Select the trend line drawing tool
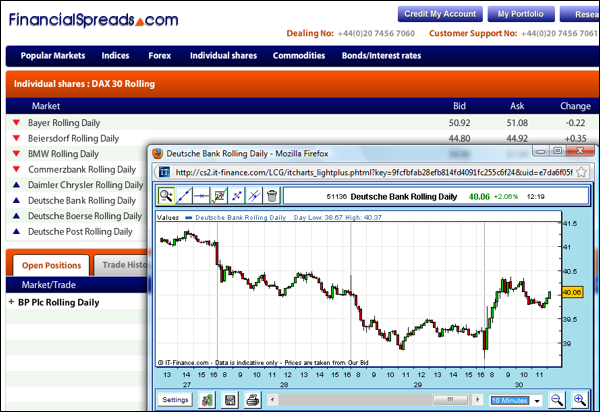Viewport: 600px width, 412px height. coord(184,196)
